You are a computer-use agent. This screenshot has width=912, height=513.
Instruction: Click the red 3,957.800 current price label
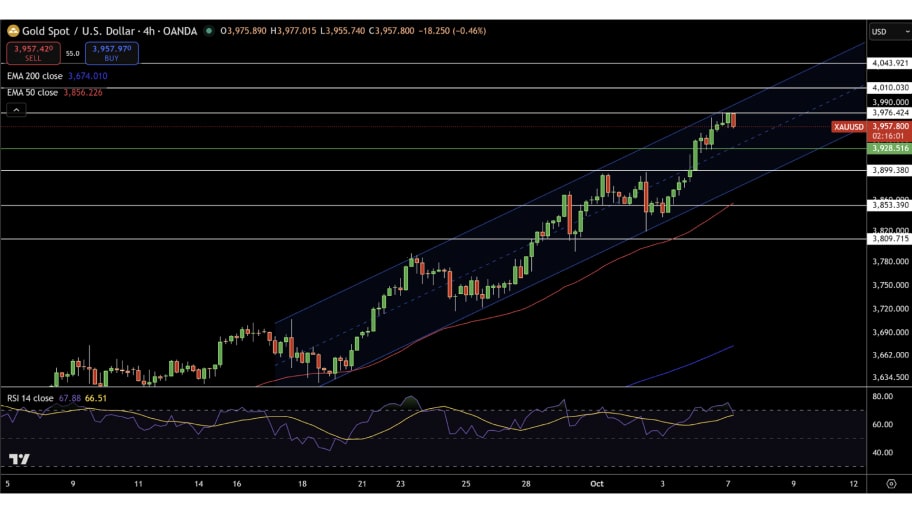pyautogui.click(x=889, y=127)
